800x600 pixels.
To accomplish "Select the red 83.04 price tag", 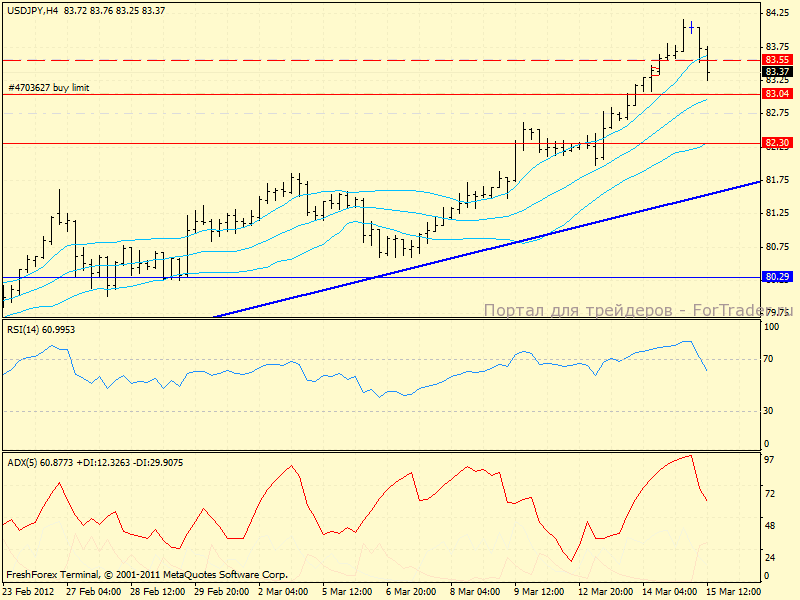I will pyautogui.click(x=777, y=94).
